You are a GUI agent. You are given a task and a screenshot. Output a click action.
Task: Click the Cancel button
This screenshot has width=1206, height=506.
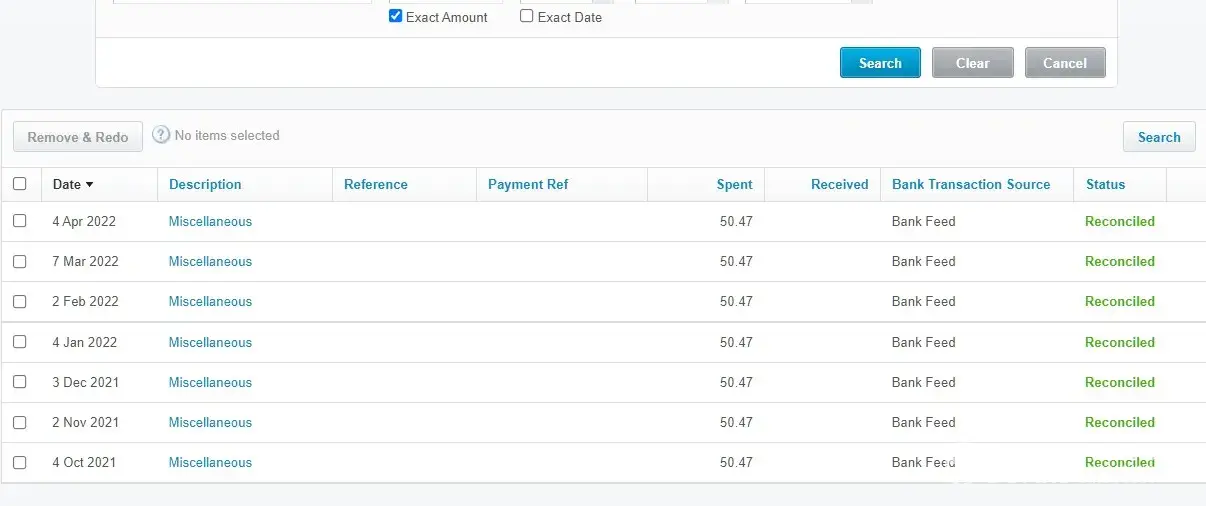[x=1065, y=63]
